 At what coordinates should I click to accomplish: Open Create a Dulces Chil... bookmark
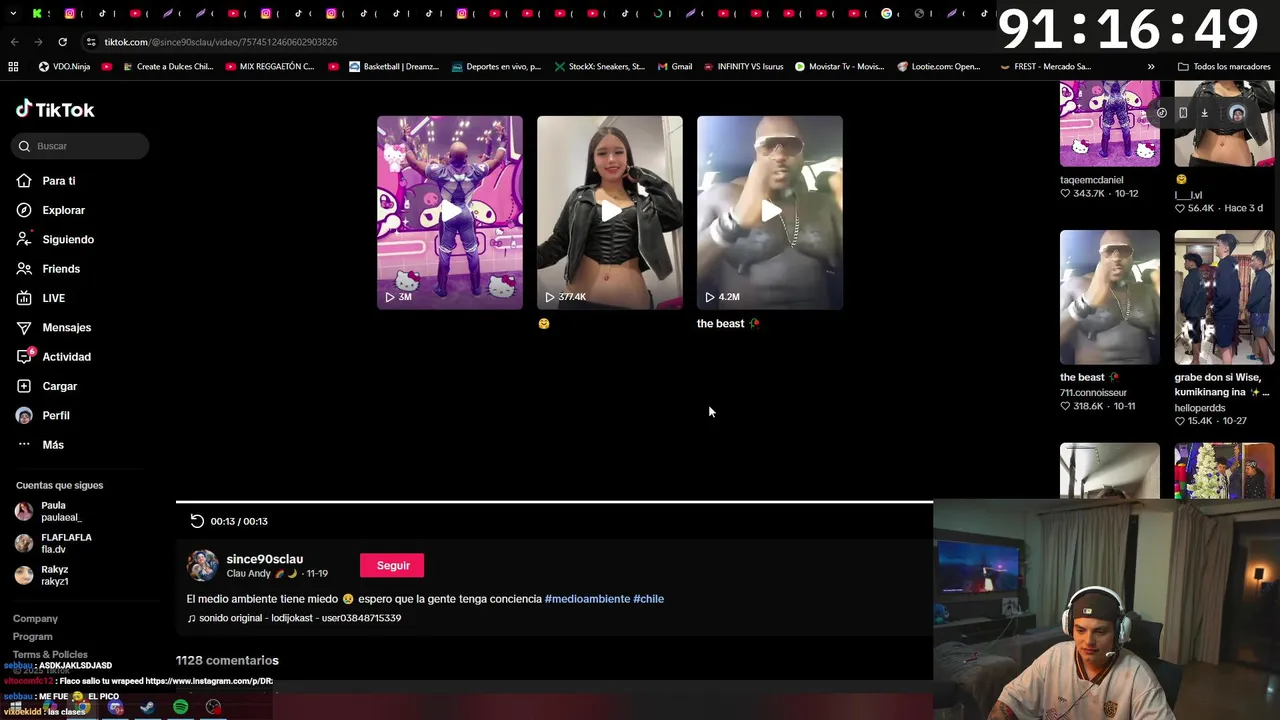(168, 67)
